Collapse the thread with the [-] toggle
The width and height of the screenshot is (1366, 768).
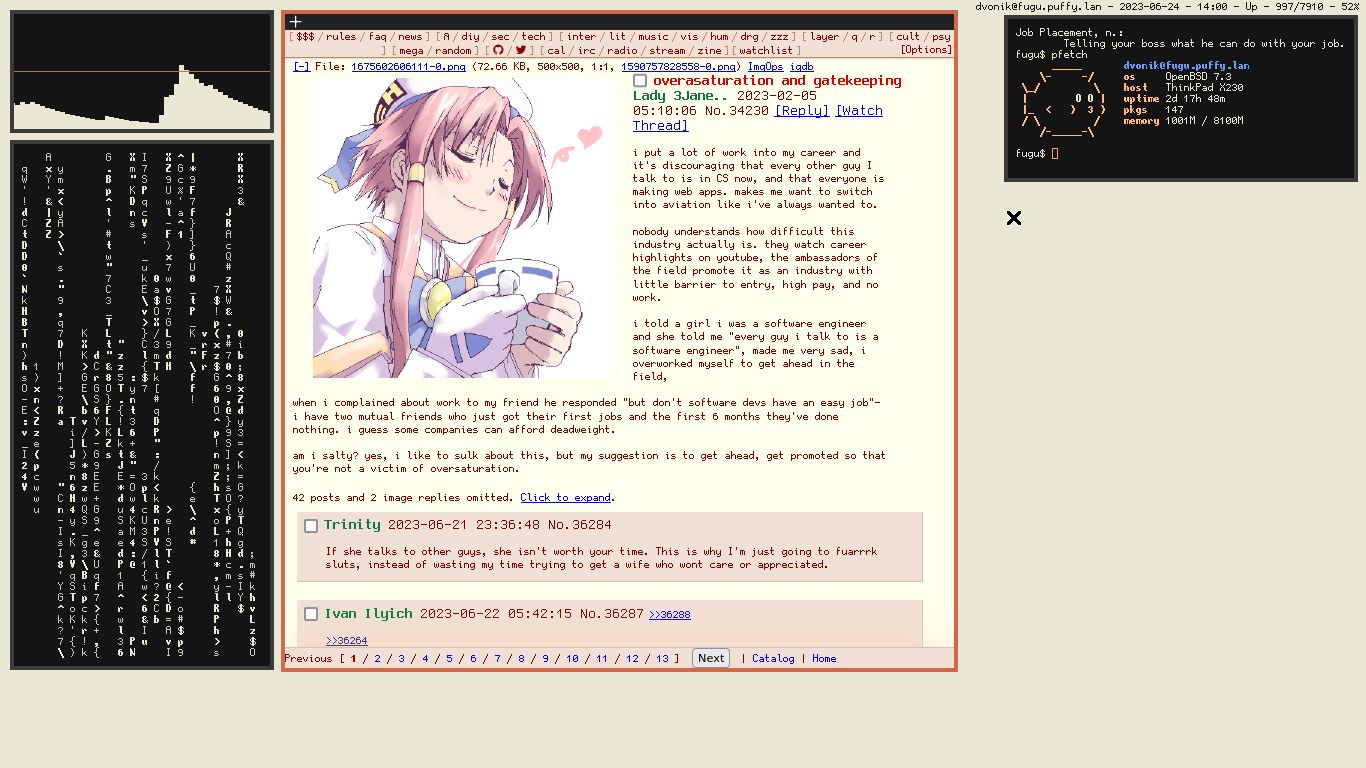(x=301, y=67)
